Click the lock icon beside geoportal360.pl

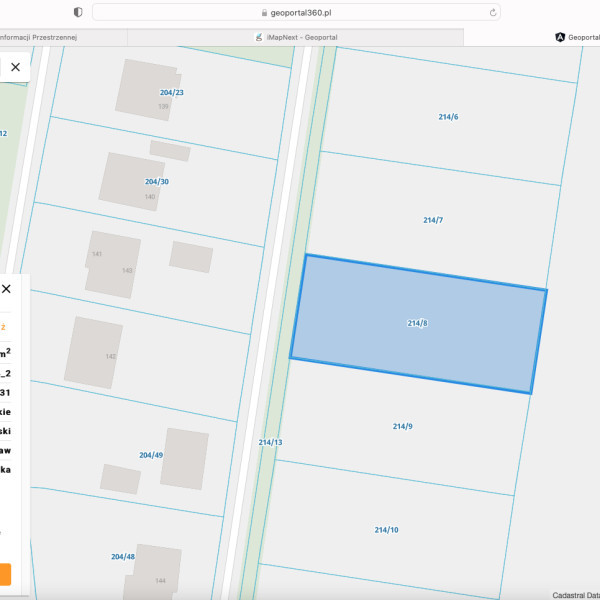pos(264,13)
